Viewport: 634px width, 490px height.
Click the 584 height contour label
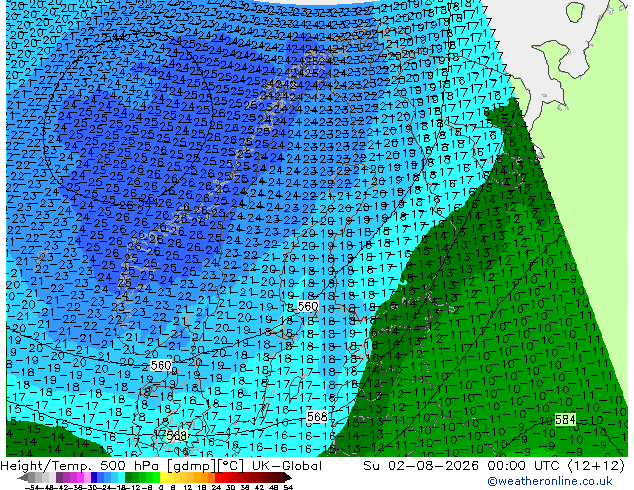coord(565,420)
